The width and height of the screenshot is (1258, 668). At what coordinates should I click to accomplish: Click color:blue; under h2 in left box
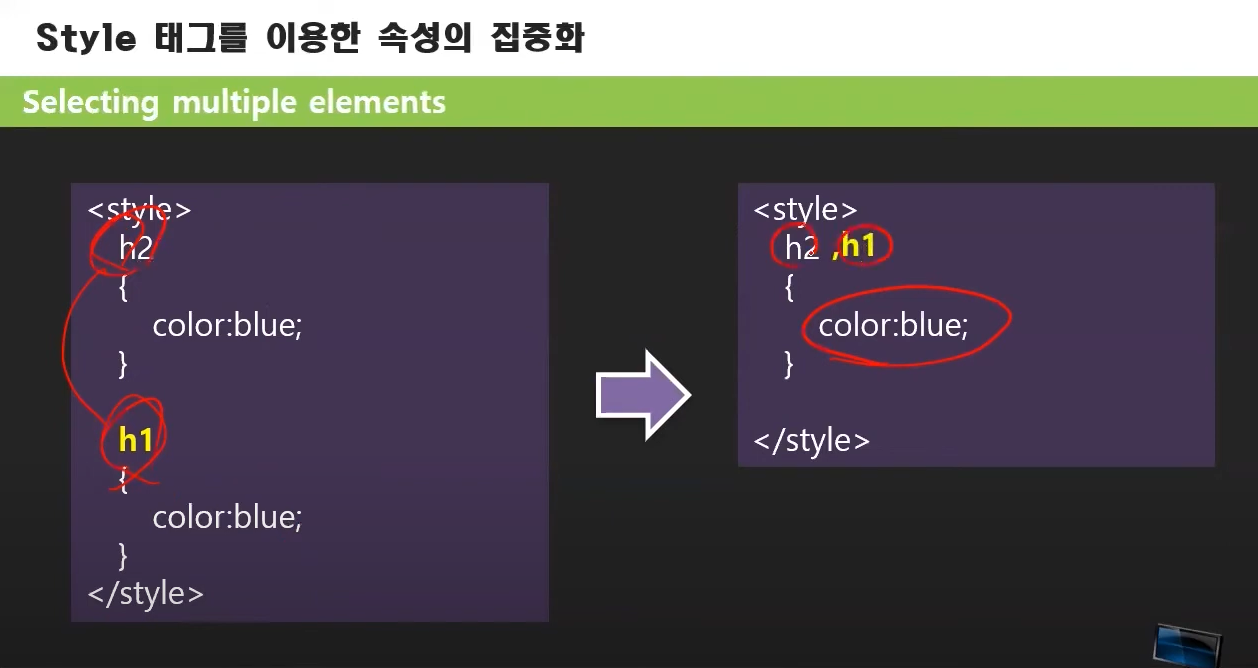pyautogui.click(x=227, y=326)
